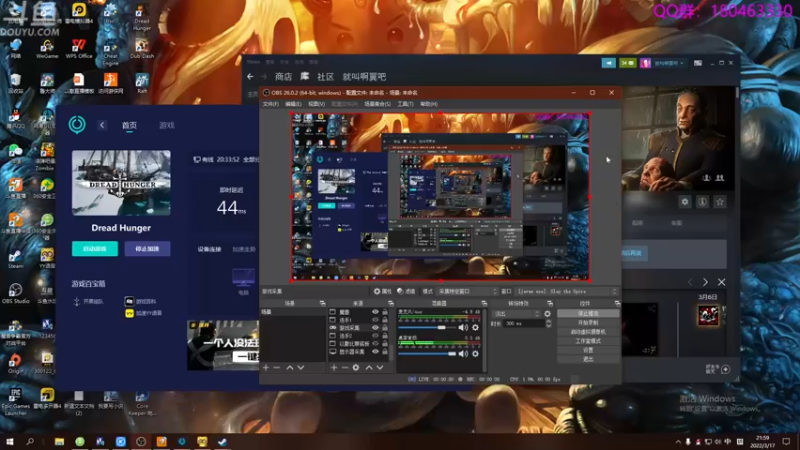This screenshot has width=800, height=450.
Task: Open capture mode dropdown in OBS toolbar
Action: click(467, 291)
